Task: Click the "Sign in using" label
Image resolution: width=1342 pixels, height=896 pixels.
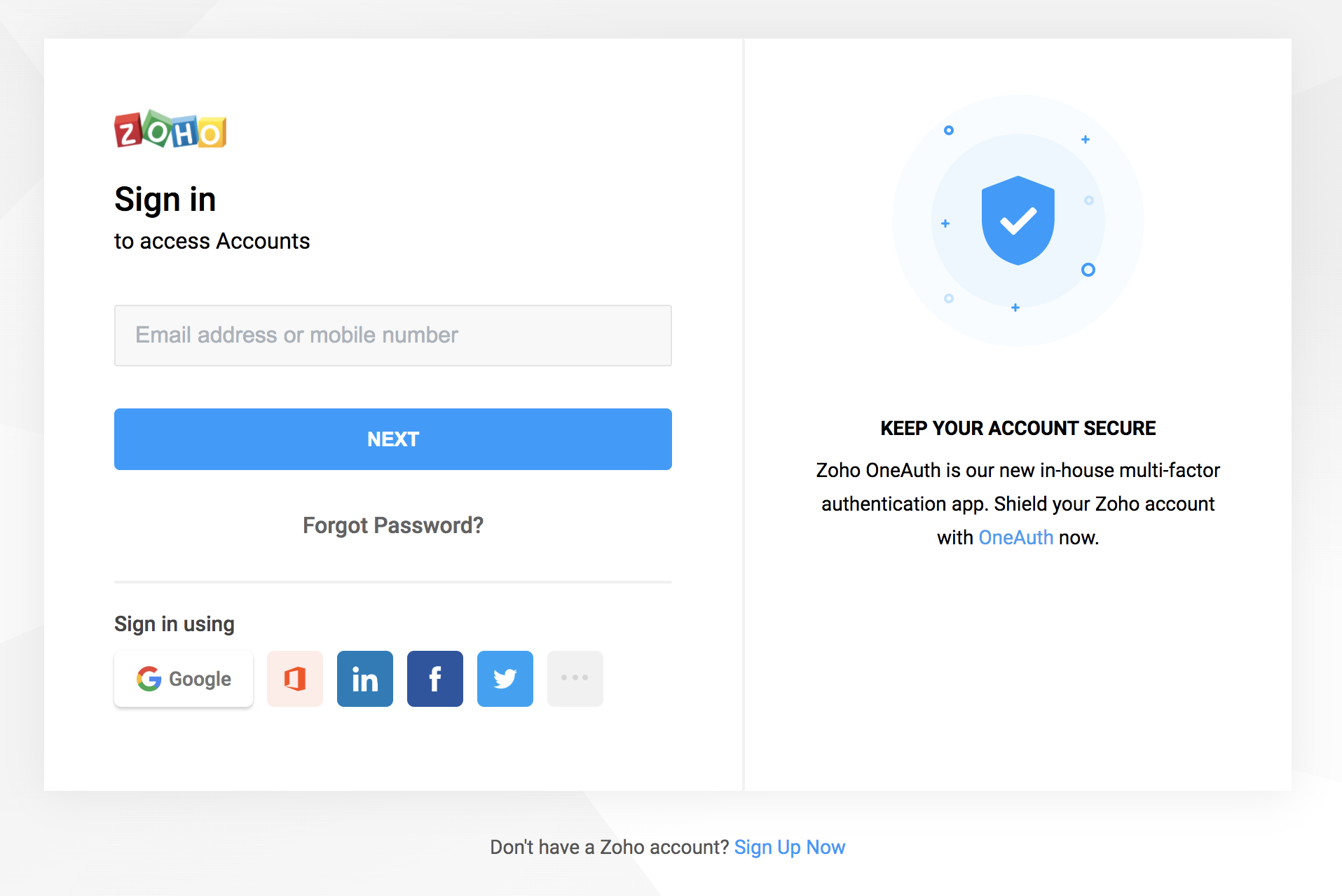Action: 174,623
